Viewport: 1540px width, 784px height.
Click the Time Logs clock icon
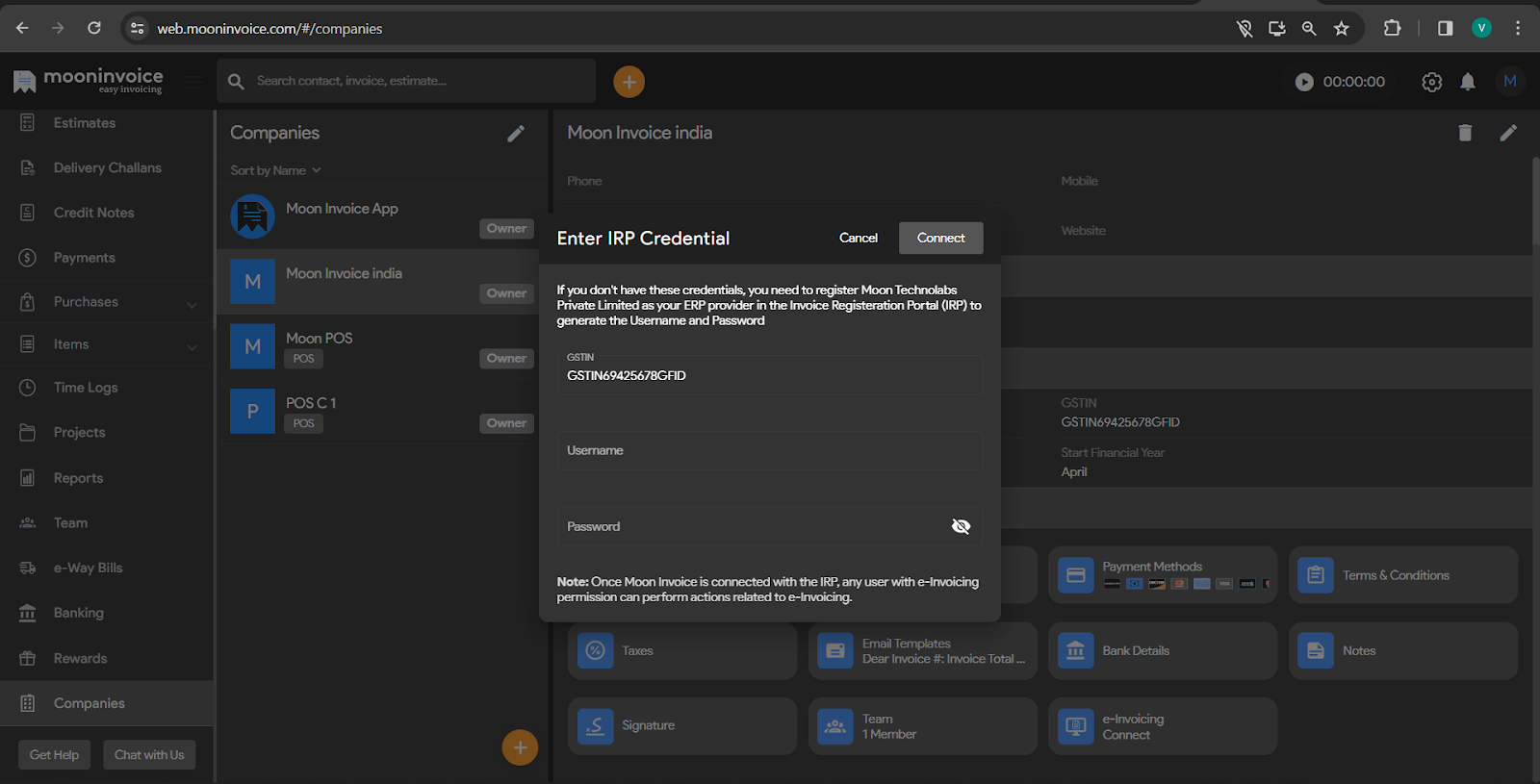pyautogui.click(x=28, y=388)
